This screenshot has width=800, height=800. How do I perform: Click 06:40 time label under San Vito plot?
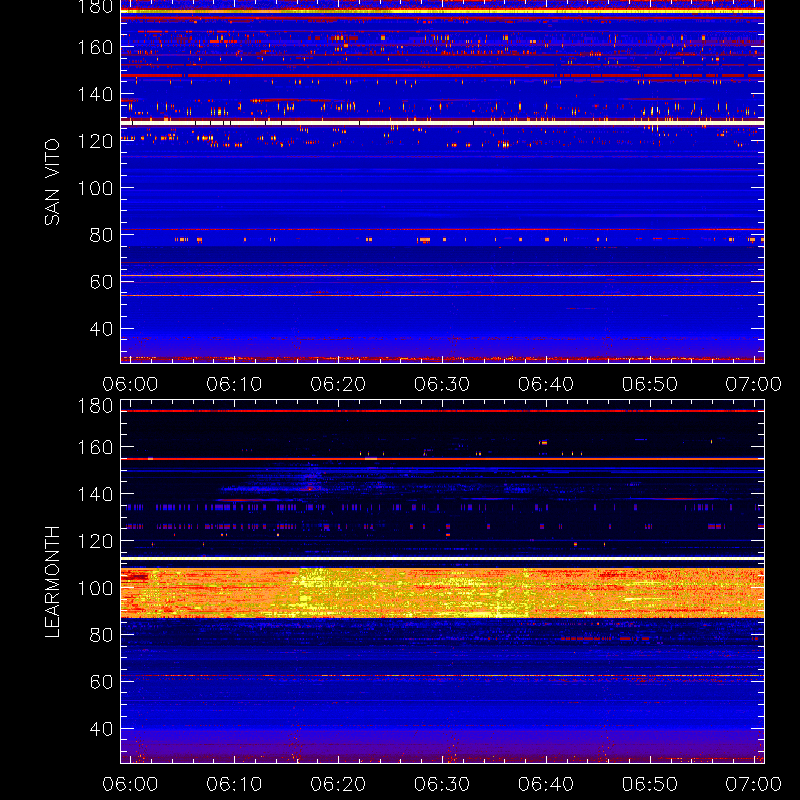(x=546, y=384)
